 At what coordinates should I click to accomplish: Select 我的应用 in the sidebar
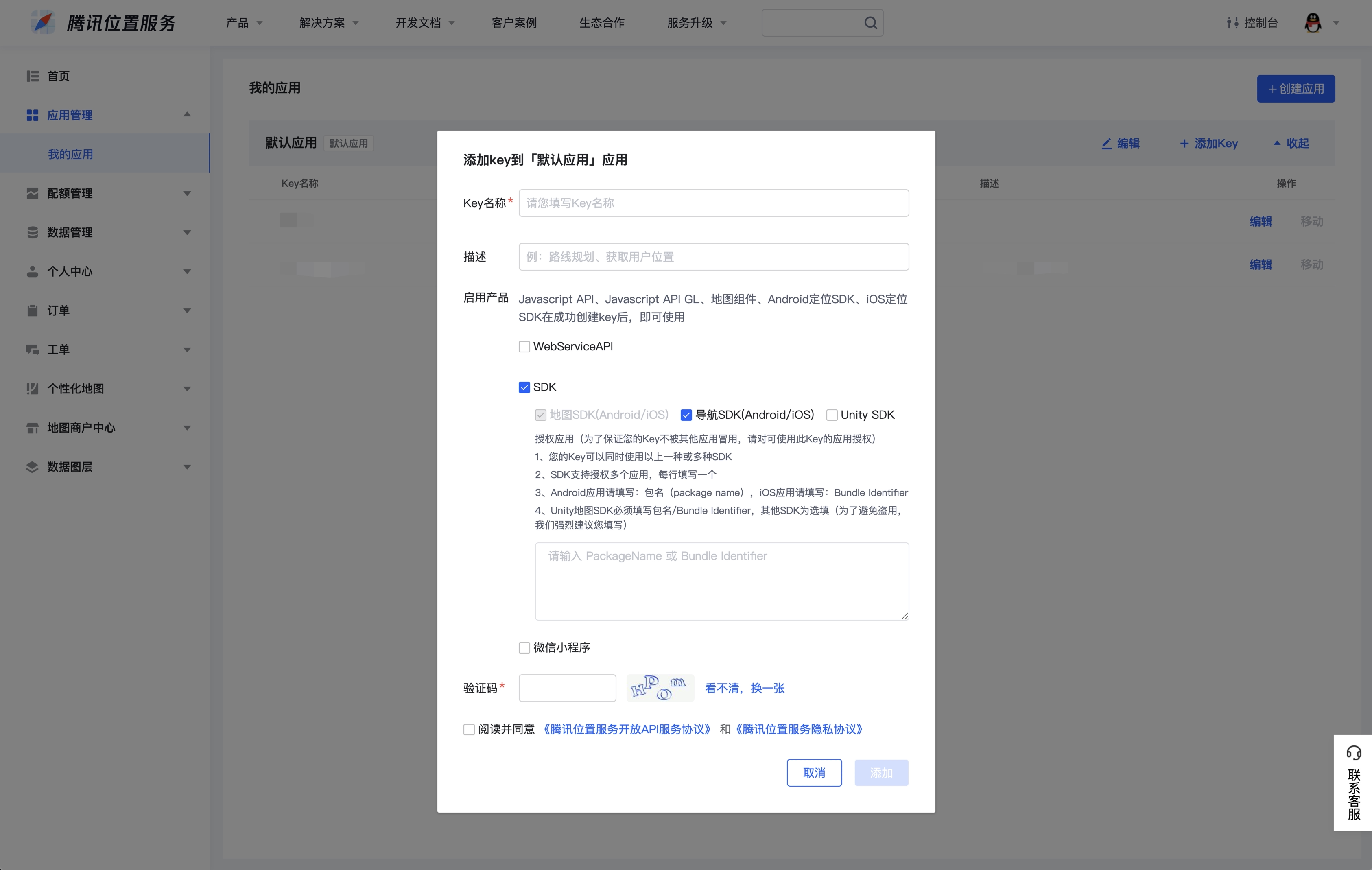71,154
